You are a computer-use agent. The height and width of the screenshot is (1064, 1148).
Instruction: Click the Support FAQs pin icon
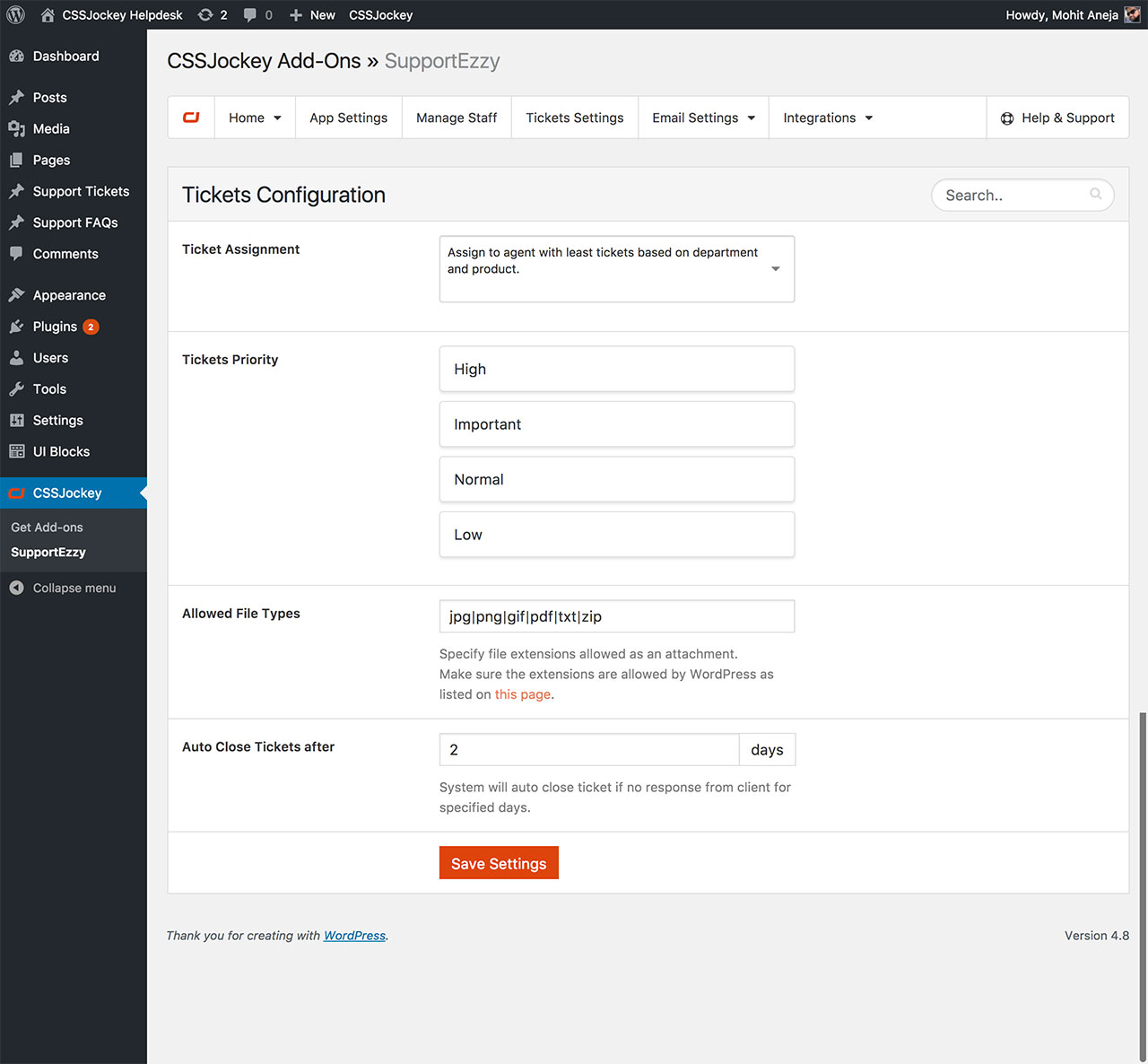[16, 222]
